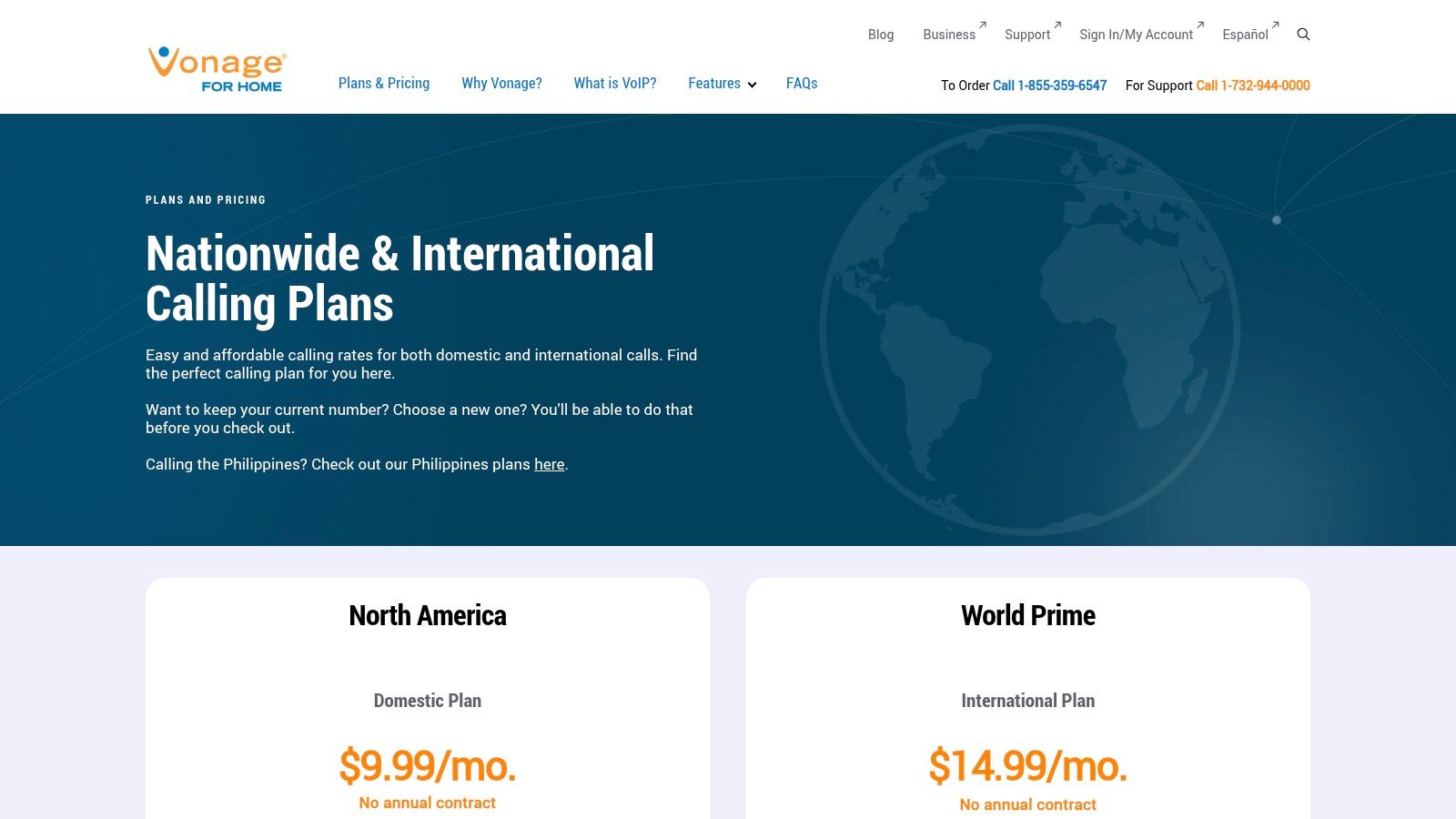The image size is (1456, 819).
Task: Open the FAQs navigation item
Action: [802, 83]
